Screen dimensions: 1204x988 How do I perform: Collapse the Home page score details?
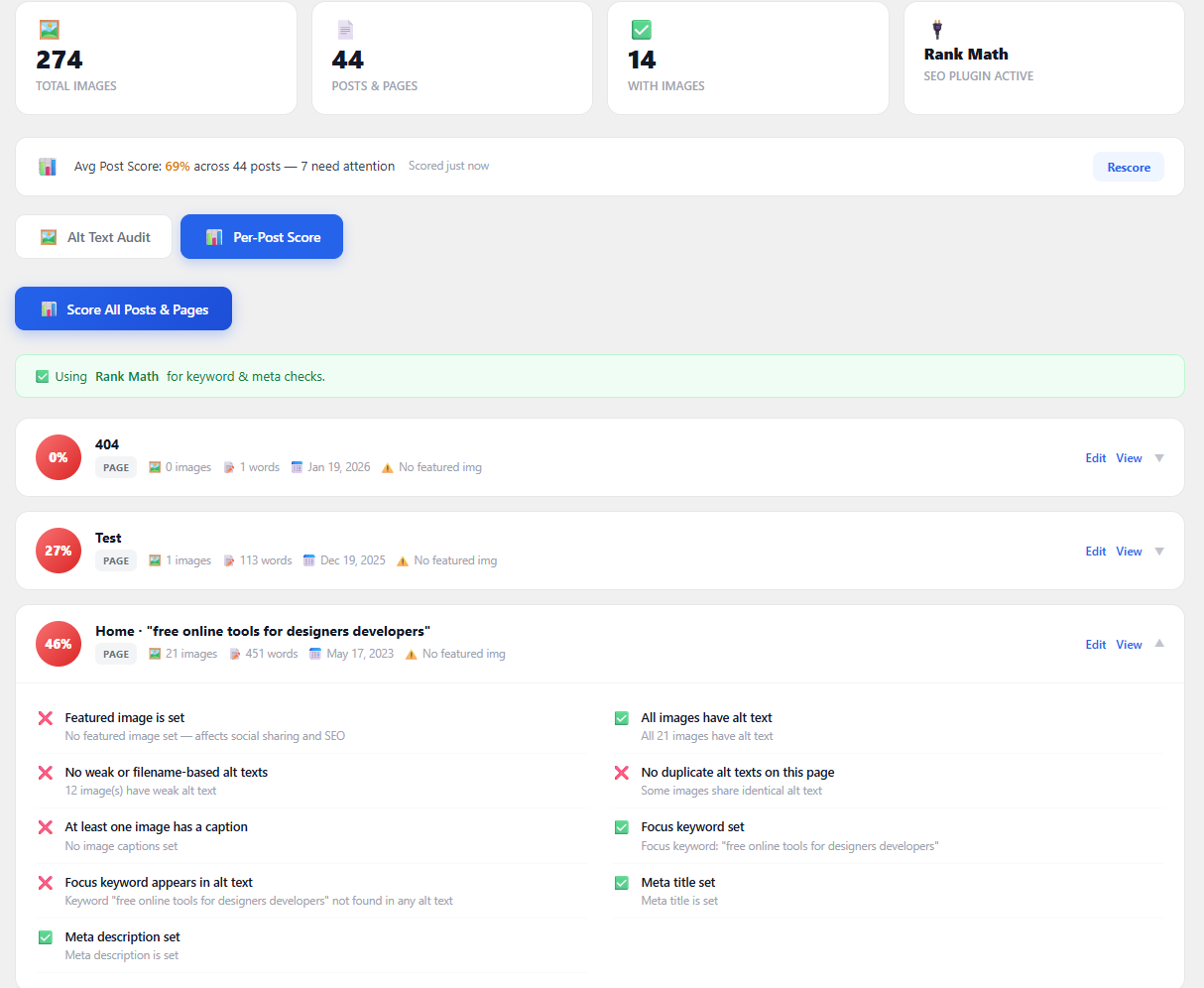(1159, 644)
